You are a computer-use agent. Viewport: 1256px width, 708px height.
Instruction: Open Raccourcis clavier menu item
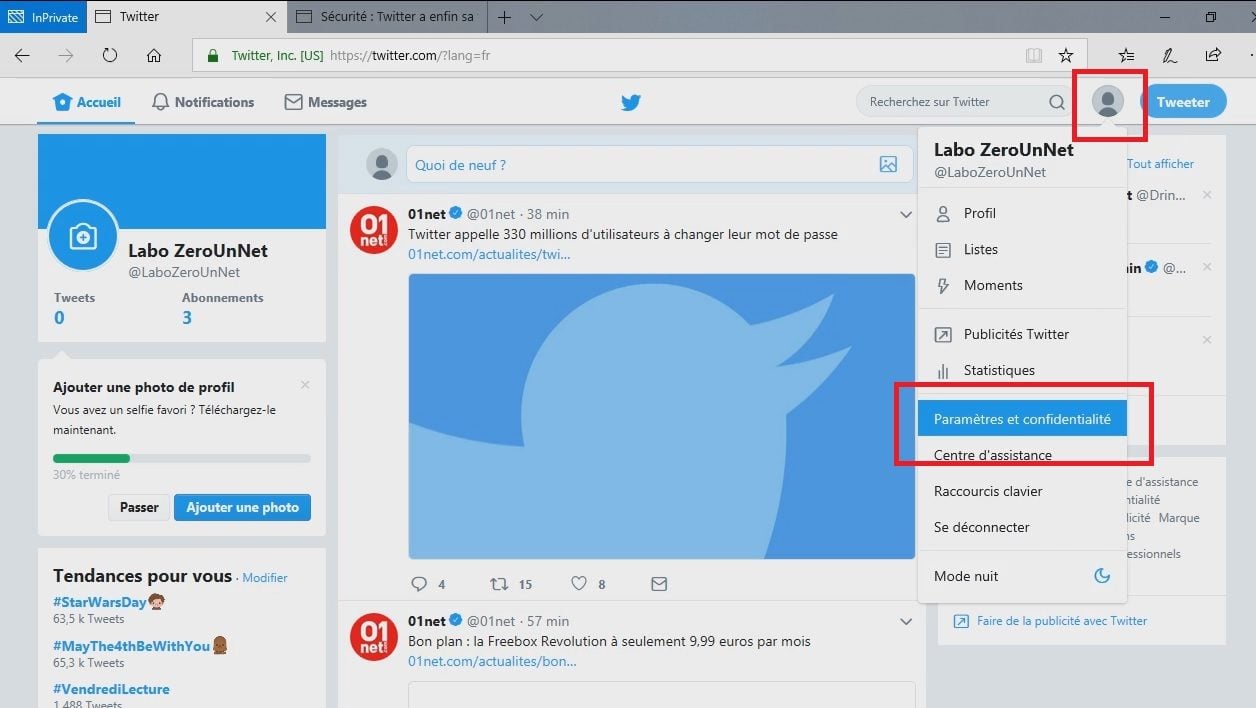pyautogui.click(x=1022, y=491)
